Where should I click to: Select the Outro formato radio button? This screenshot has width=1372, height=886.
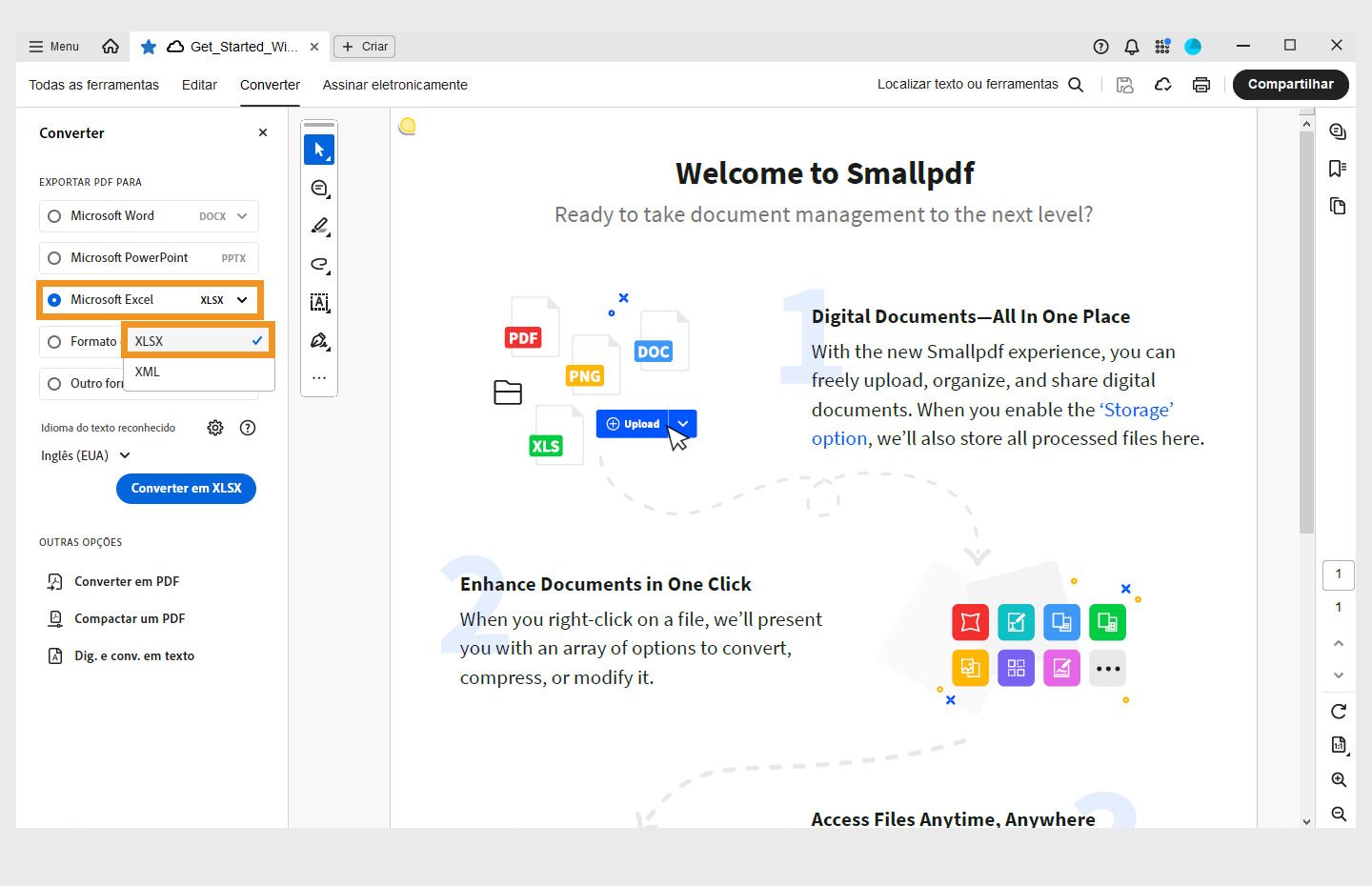54,384
